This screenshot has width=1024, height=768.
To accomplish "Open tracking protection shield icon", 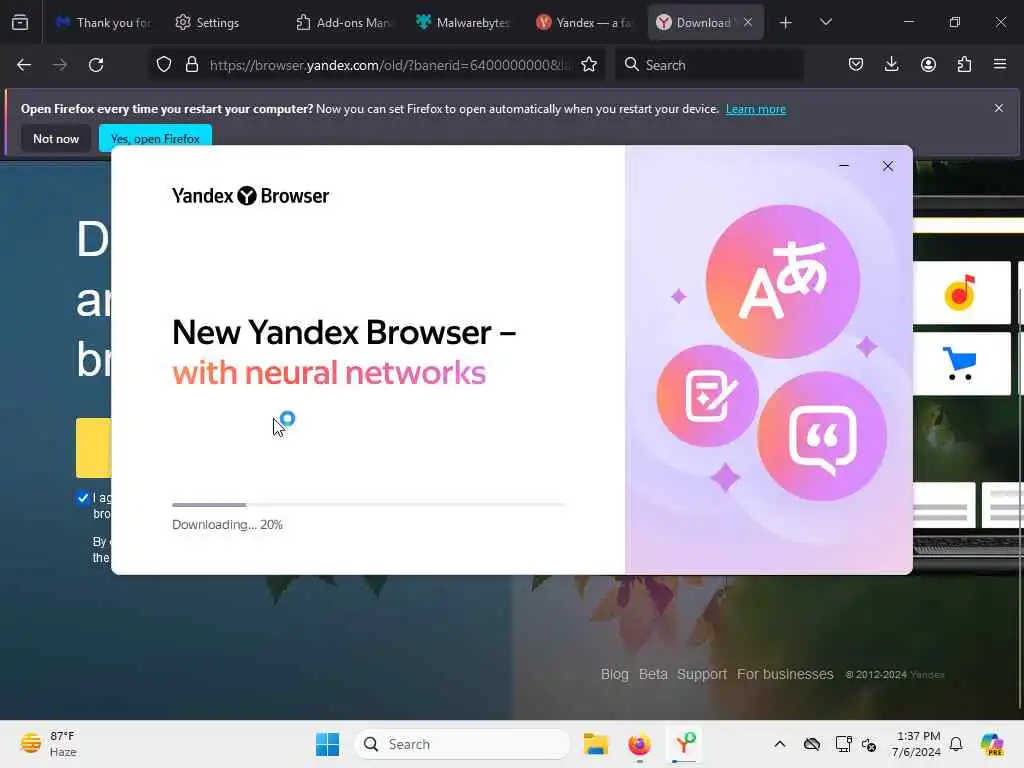I will point(164,65).
